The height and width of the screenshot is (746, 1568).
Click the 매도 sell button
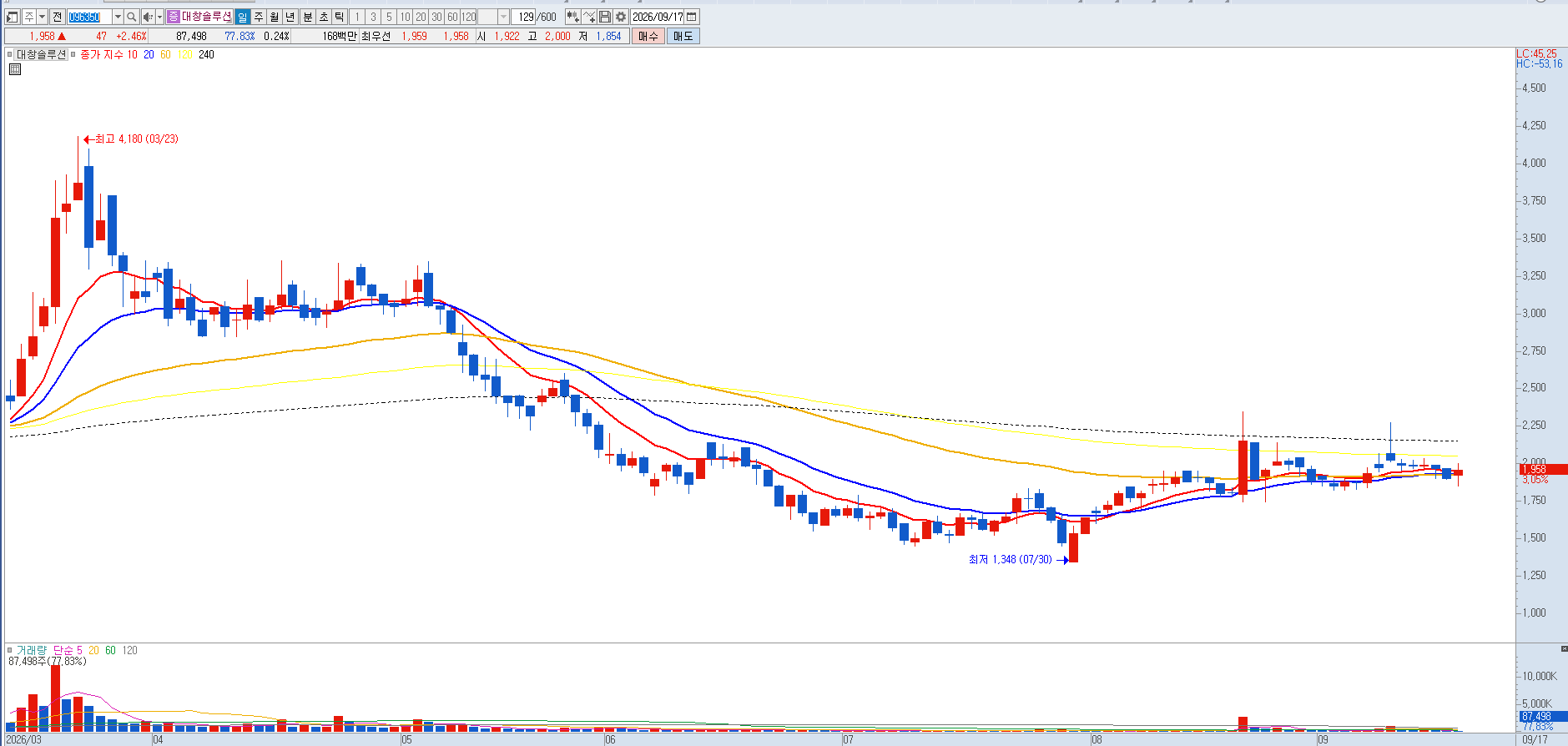coord(683,36)
